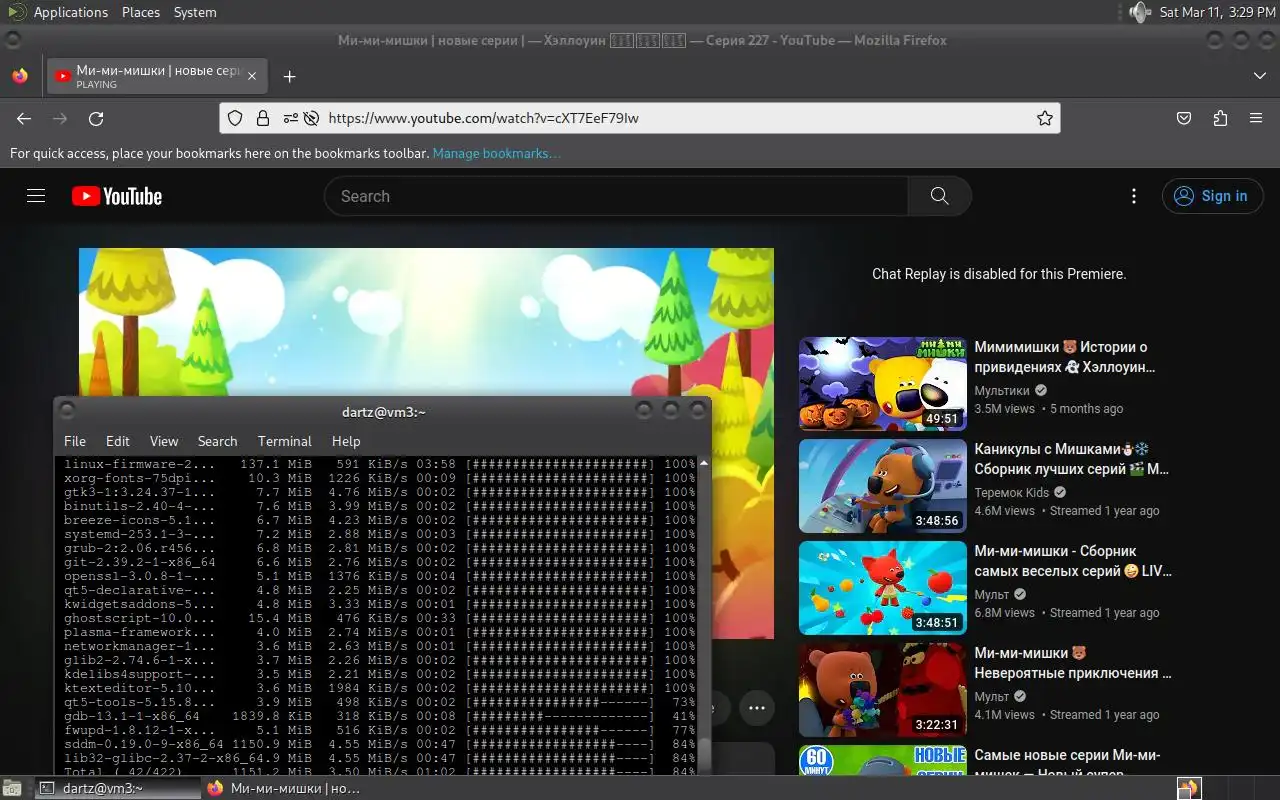
Task: Open terminal Search menu
Action: pos(217,441)
